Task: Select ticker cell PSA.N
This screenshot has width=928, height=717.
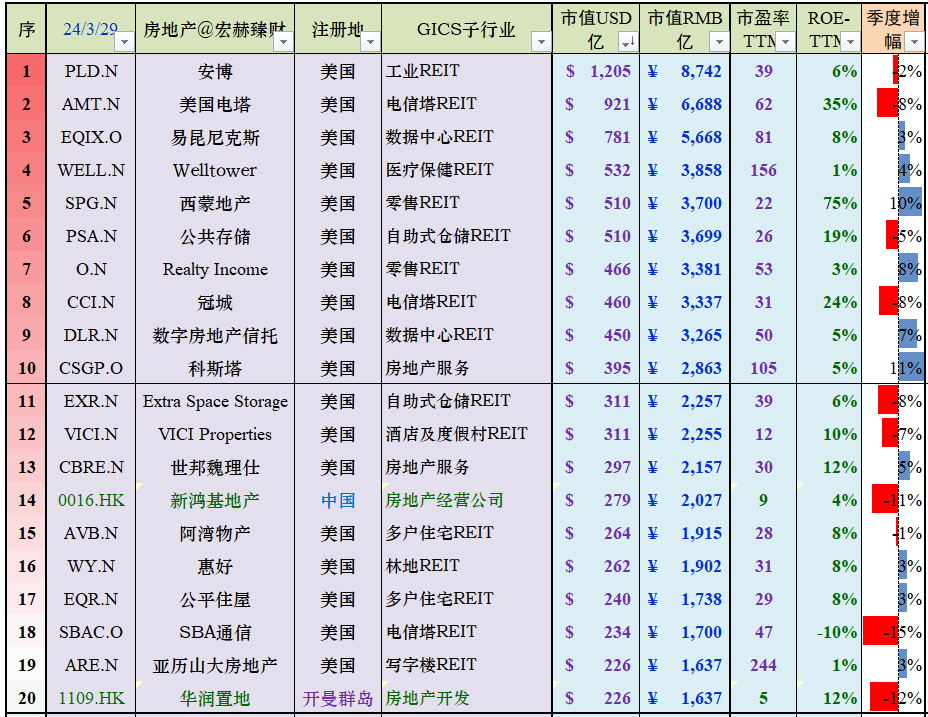Action: point(91,236)
